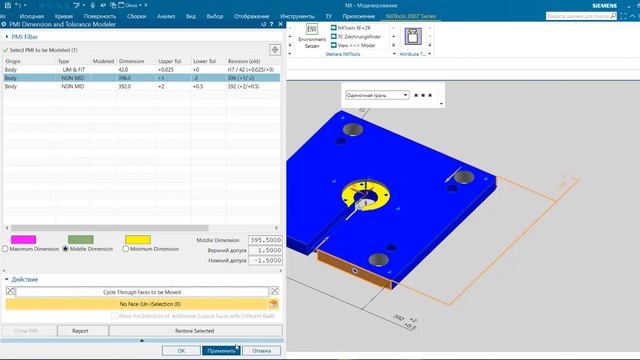Click the search command input field

(578, 16)
